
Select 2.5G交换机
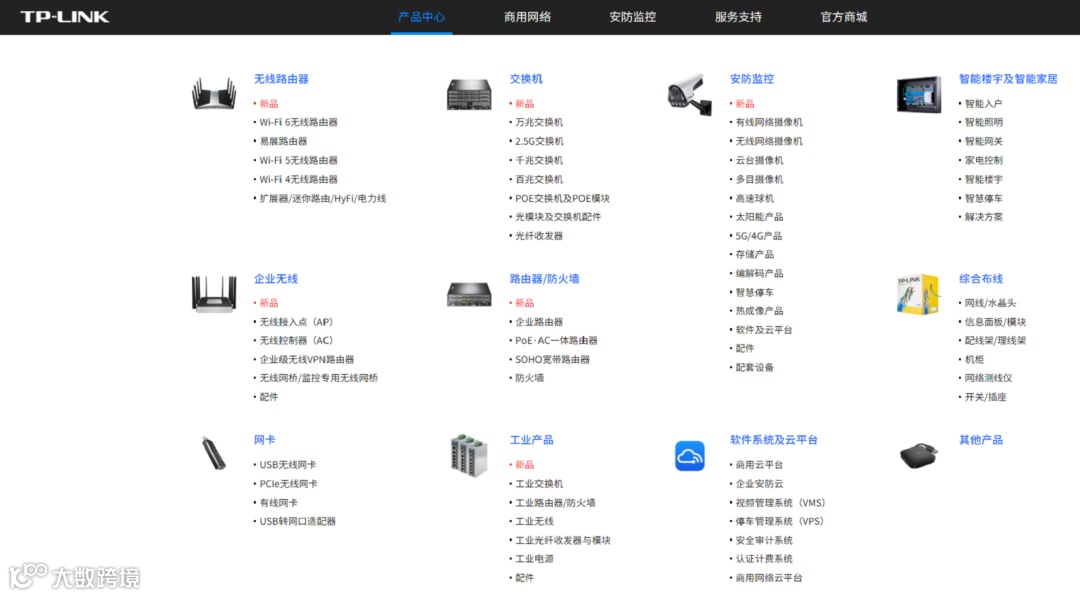click(539, 141)
